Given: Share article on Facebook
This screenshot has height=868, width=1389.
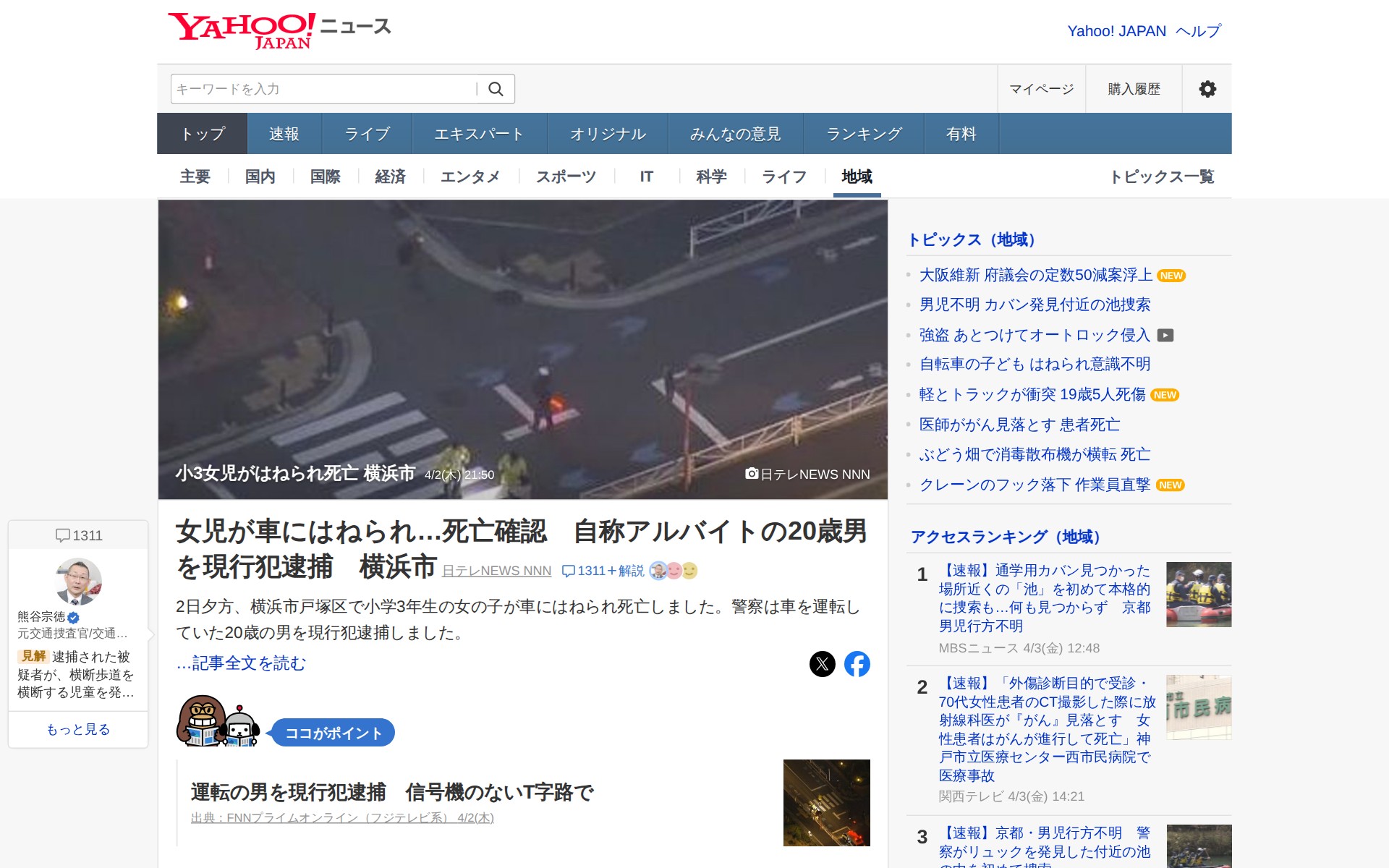Looking at the screenshot, I should click(857, 664).
